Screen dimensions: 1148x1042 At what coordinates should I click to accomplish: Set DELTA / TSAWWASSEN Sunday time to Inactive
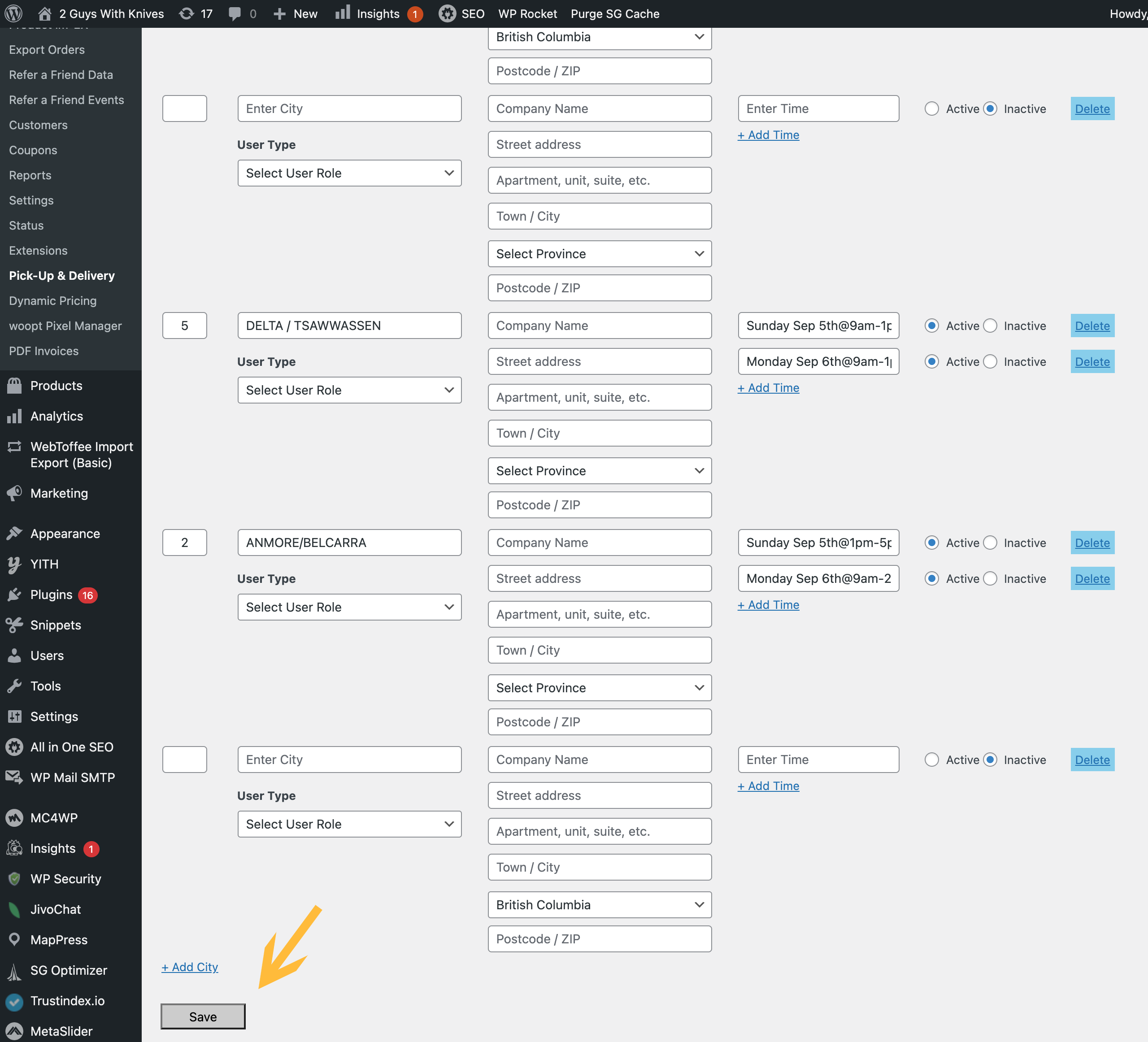pos(990,326)
